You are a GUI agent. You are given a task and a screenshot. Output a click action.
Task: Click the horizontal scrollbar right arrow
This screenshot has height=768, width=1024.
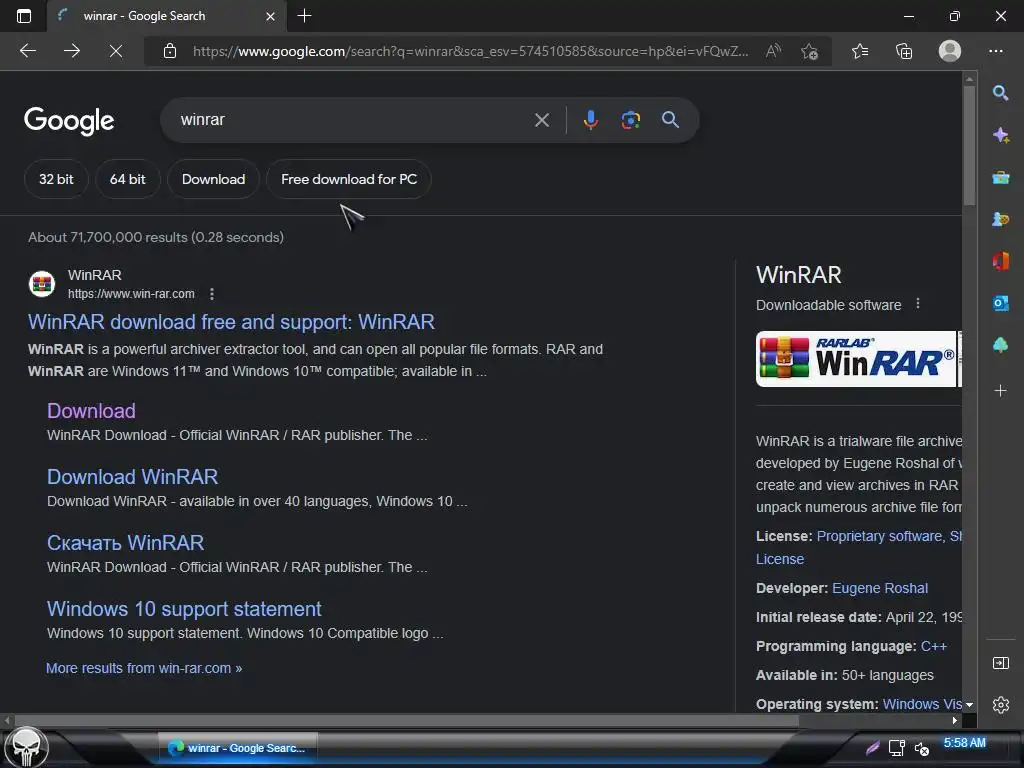click(x=955, y=720)
